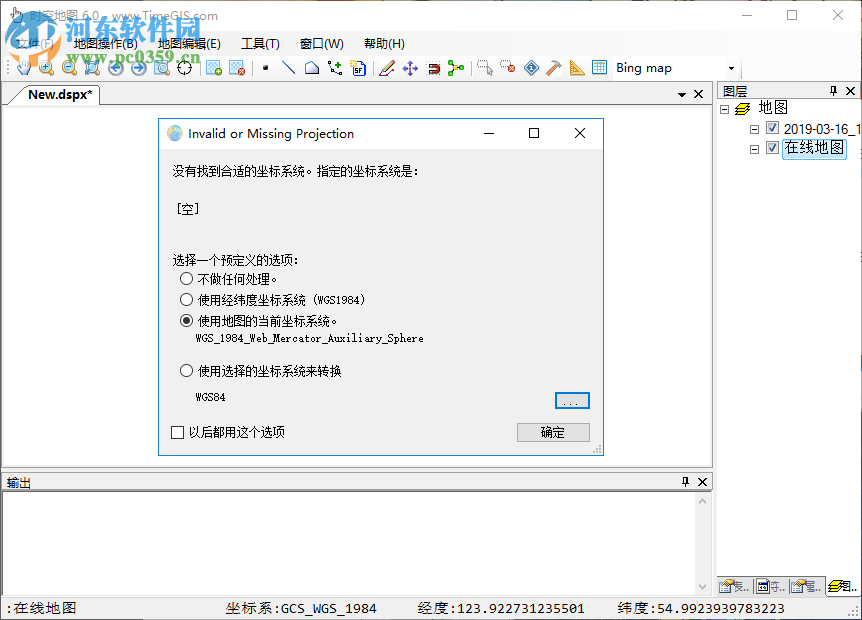
Task: Click the add layer icon with green plus
Action: tap(212, 67)
